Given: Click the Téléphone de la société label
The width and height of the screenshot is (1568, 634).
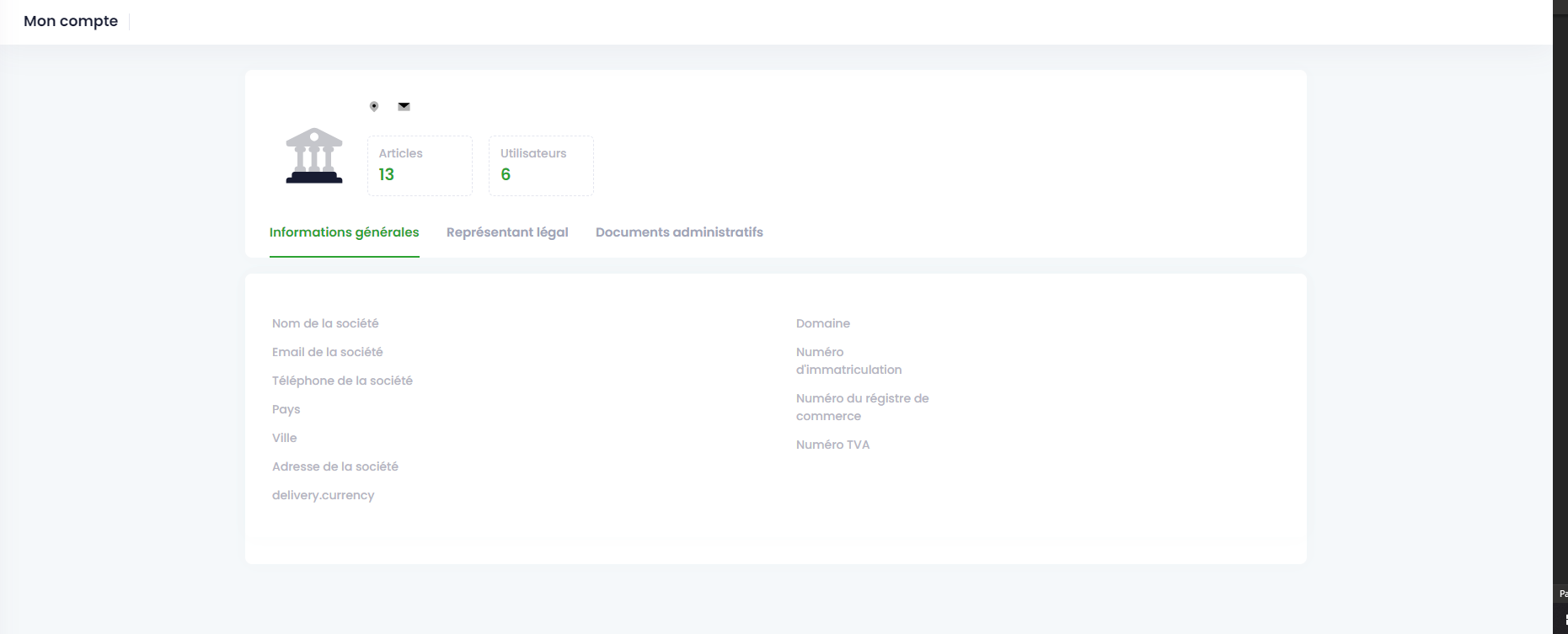Looking at the screenshot, I should 342,381.
